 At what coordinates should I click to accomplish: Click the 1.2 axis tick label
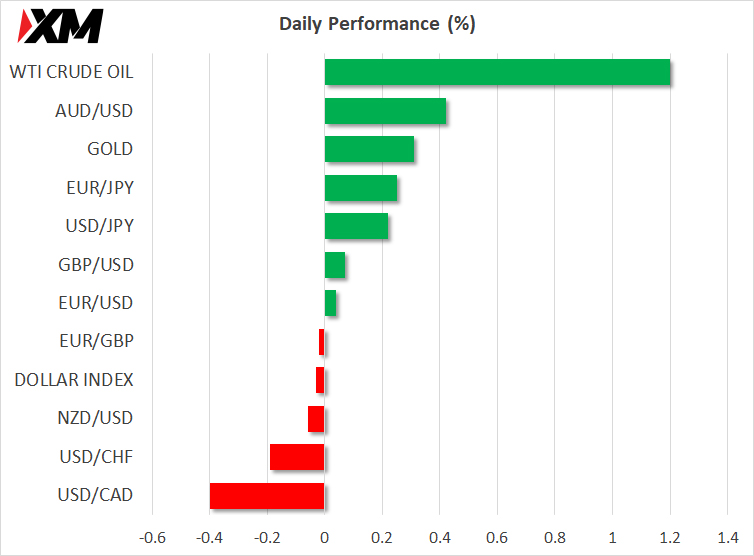click(670, 538)
